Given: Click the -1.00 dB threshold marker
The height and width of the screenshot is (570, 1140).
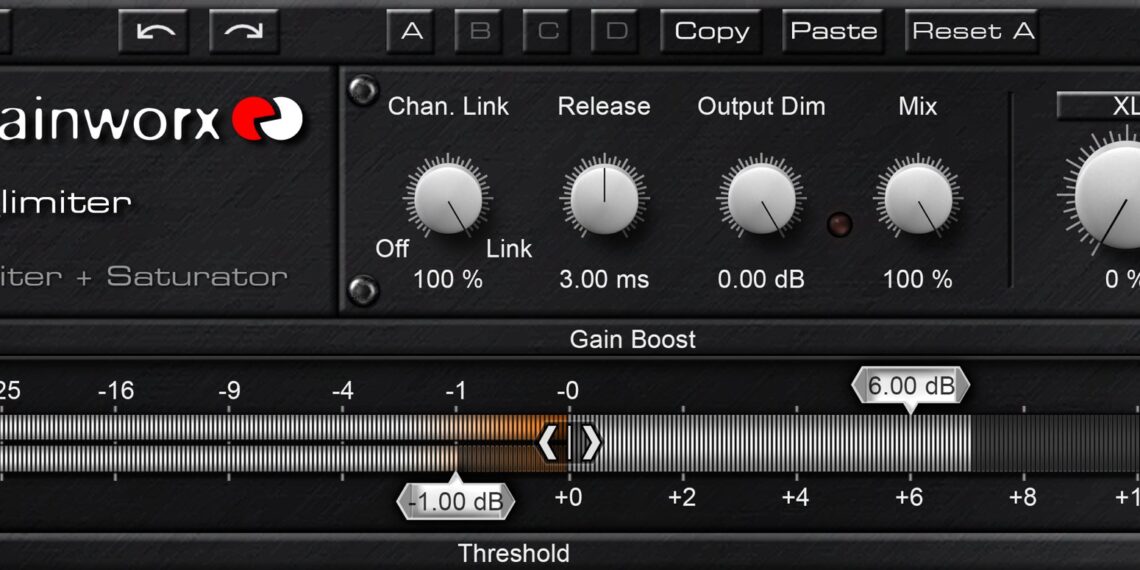Looking at the screenshot, I should (x=456, y=501).
